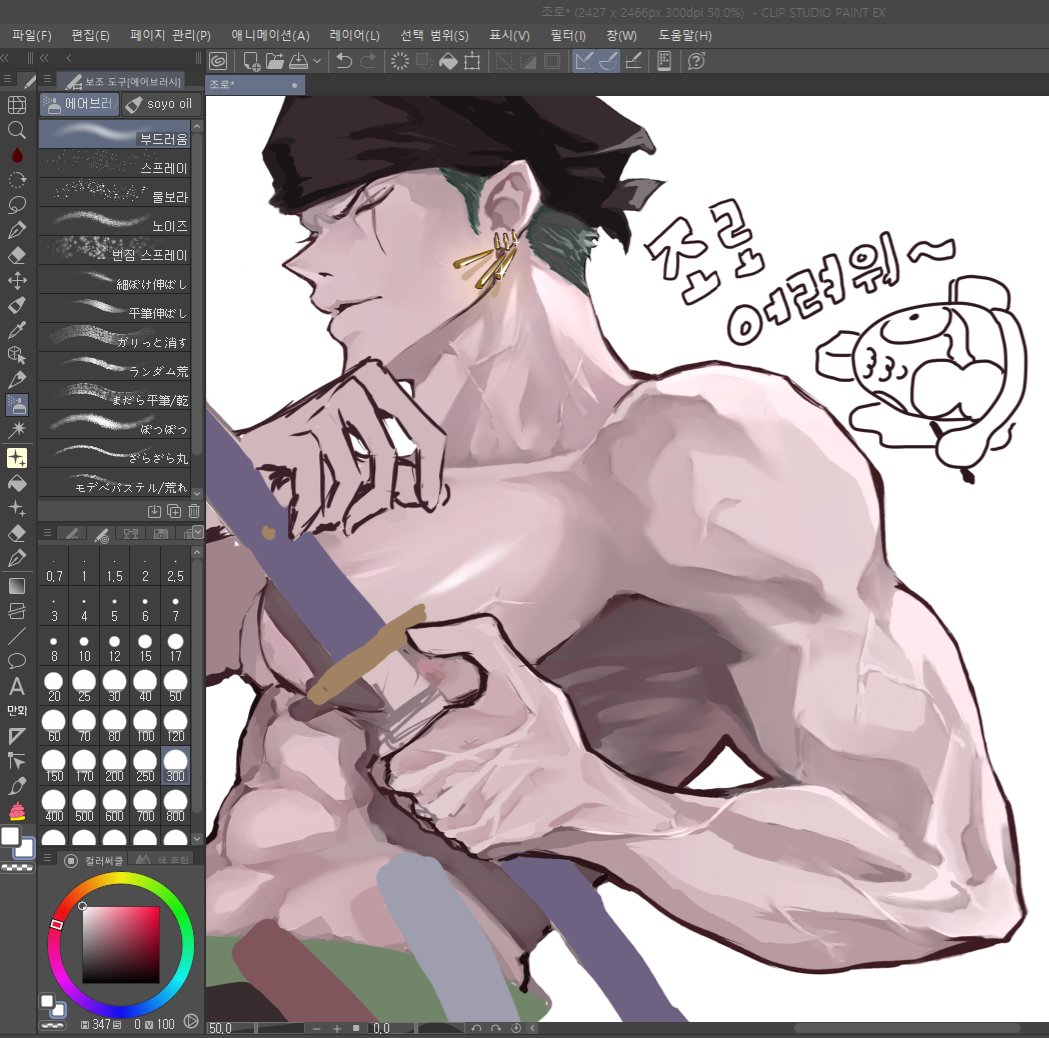Choose the 물보라 brush
This screenshot has height=1038, width=1049.
click(114, 193)
